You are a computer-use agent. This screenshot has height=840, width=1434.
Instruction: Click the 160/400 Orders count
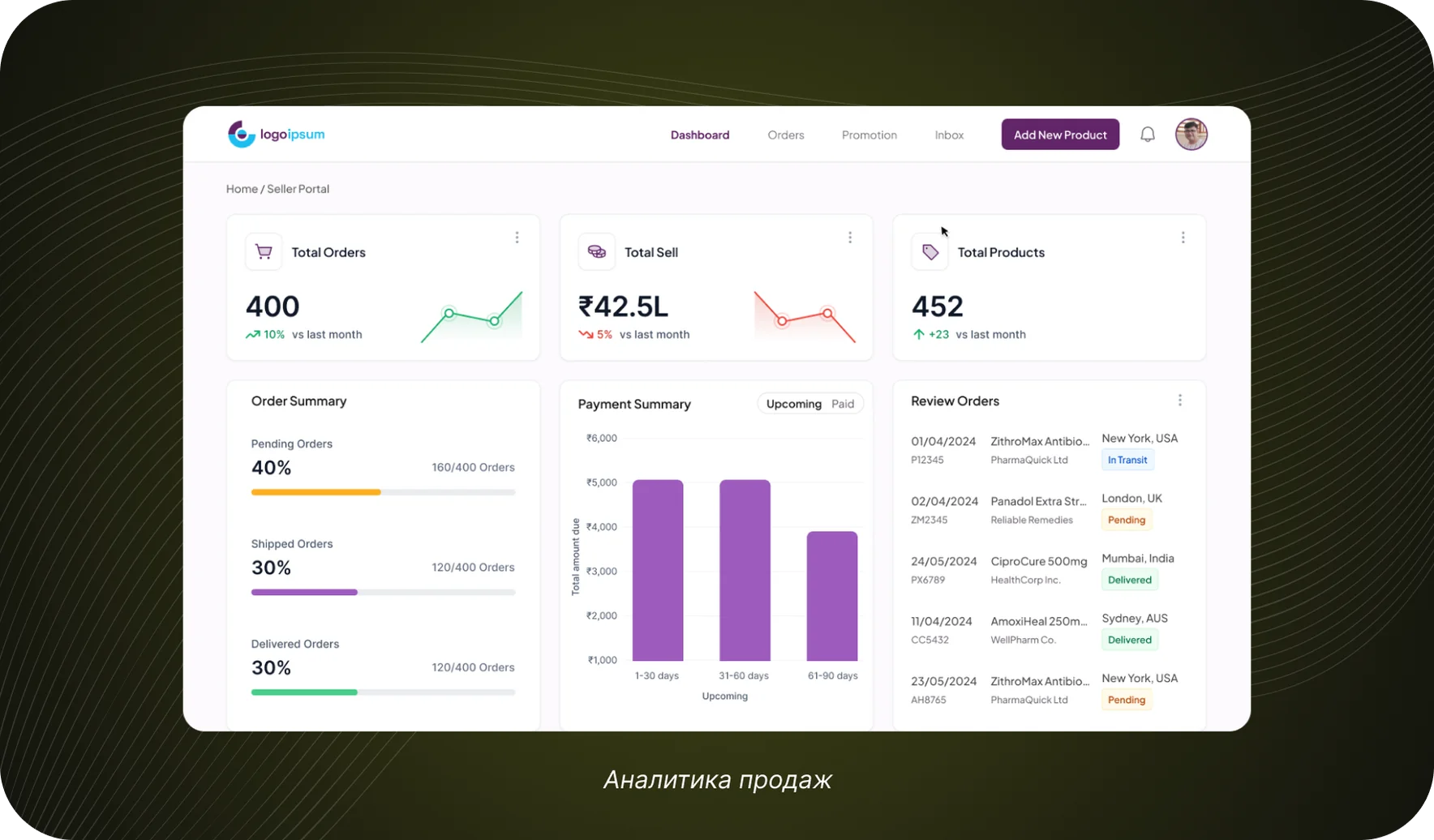[x=473, y=467]
